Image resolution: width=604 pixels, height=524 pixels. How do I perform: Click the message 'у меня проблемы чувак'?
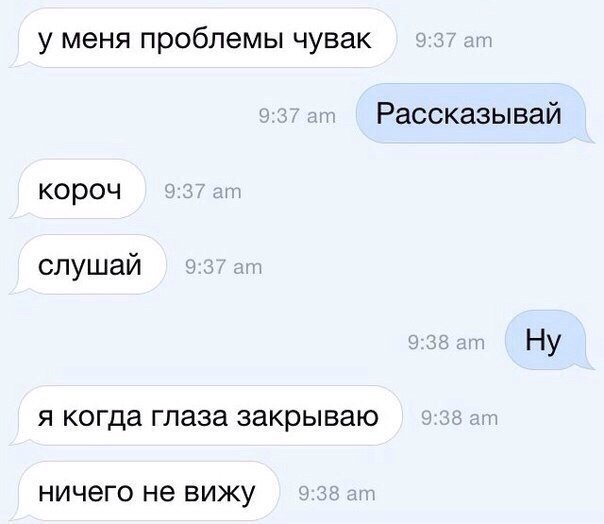[203, 38]
